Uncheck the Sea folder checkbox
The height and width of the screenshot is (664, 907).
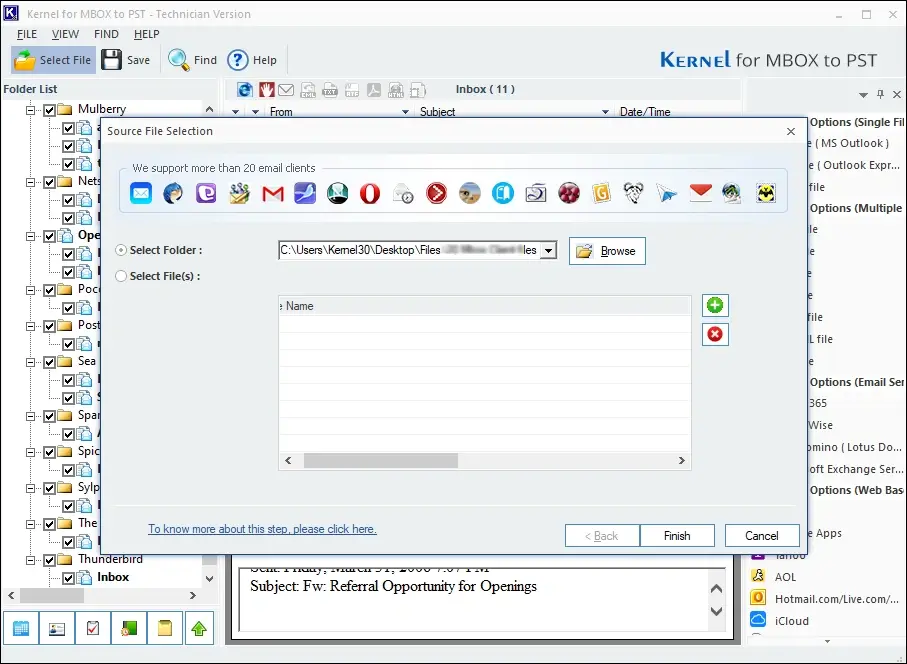click(x=49, y=362)
